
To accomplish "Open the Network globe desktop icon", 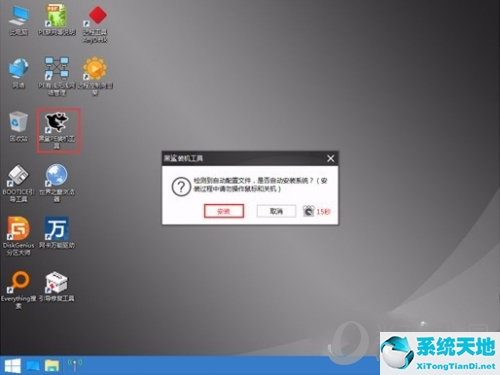I will [19, 73].
